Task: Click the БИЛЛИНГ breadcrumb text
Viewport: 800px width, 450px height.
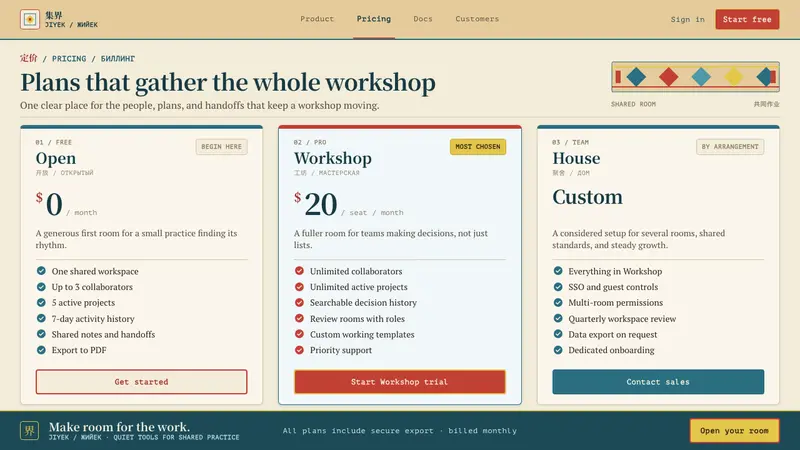Action: 118,59
